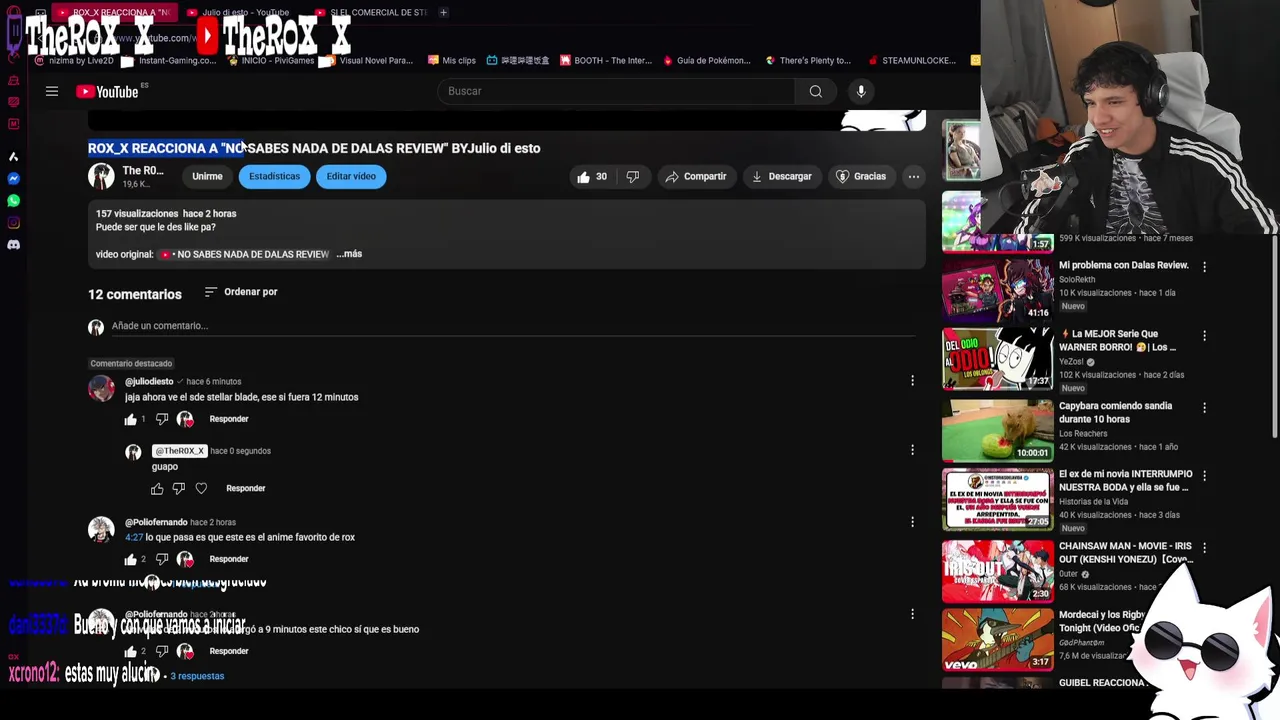Open WhatsApp in the browser sidebar

pos(13,201)
